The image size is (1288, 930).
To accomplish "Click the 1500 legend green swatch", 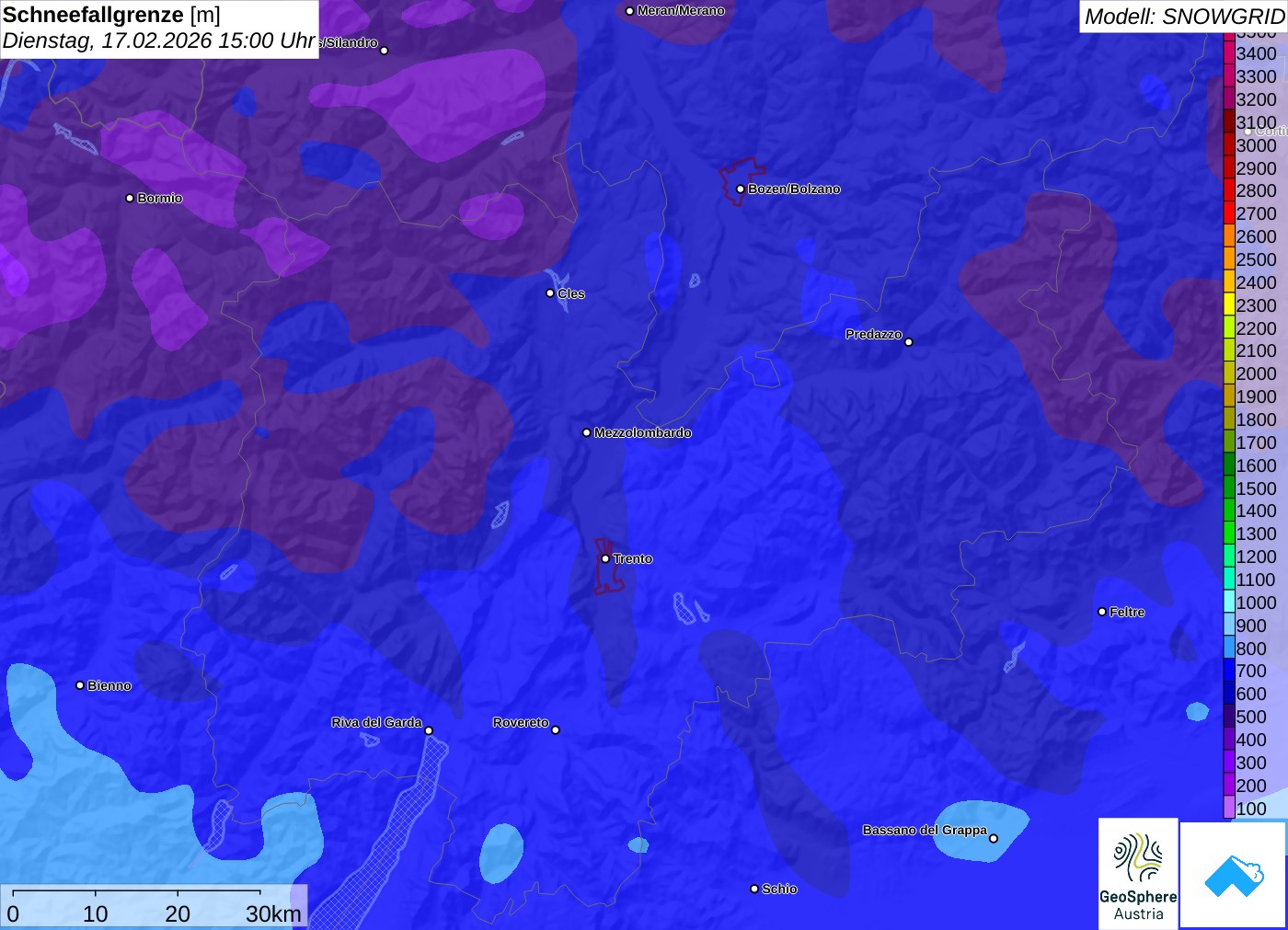I will tap(1229, 488).
